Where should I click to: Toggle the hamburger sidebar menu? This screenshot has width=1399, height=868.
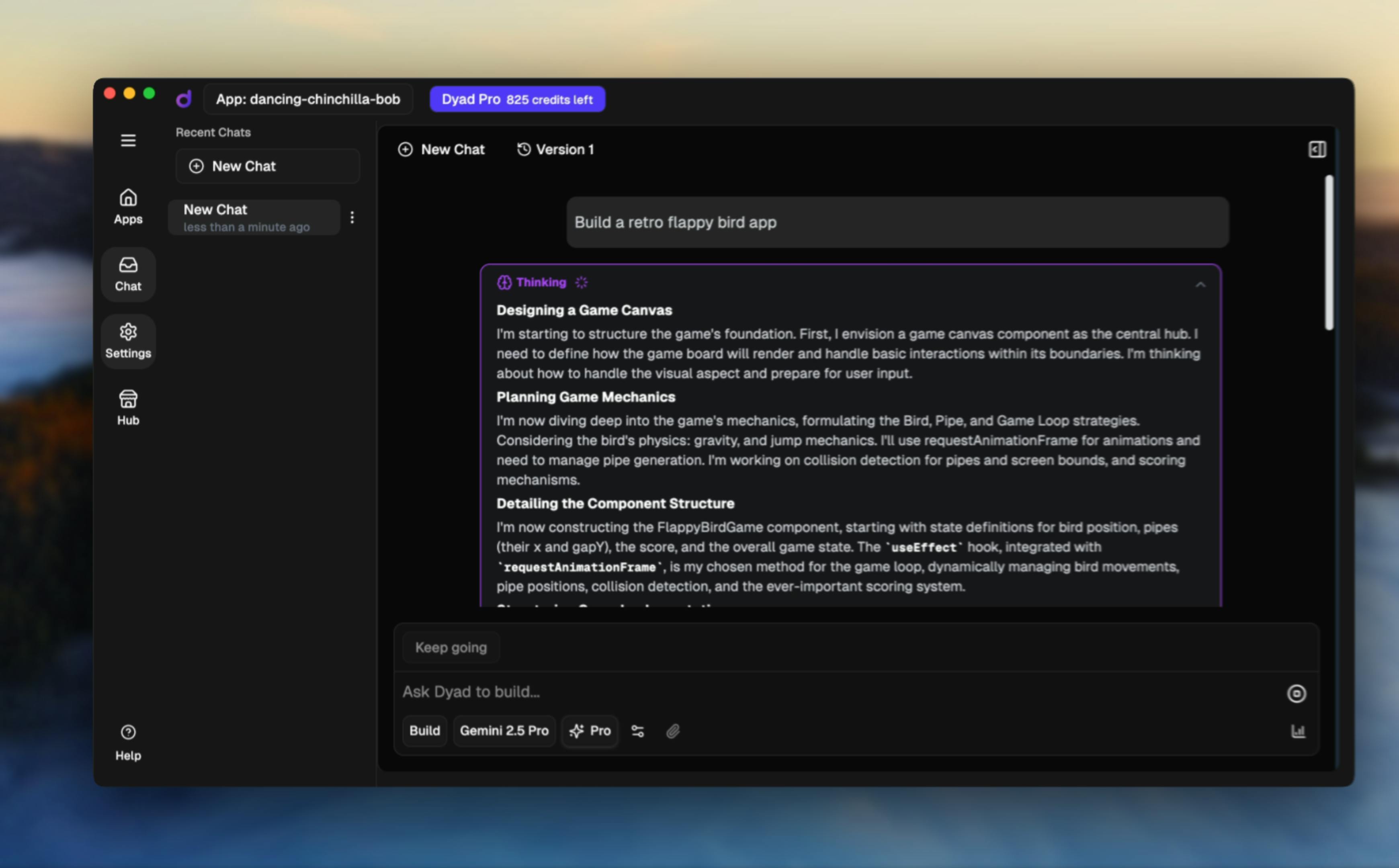[128, 141]
